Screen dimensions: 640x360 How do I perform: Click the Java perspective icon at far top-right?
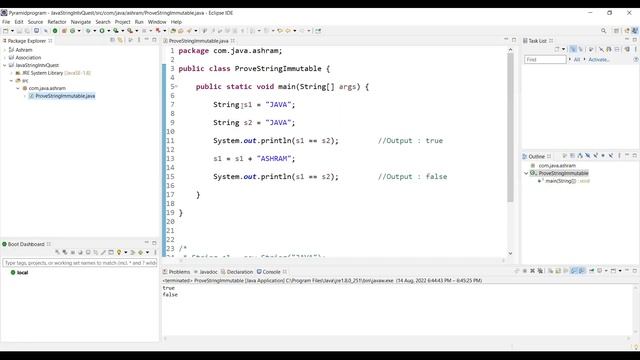pos(635,31)
